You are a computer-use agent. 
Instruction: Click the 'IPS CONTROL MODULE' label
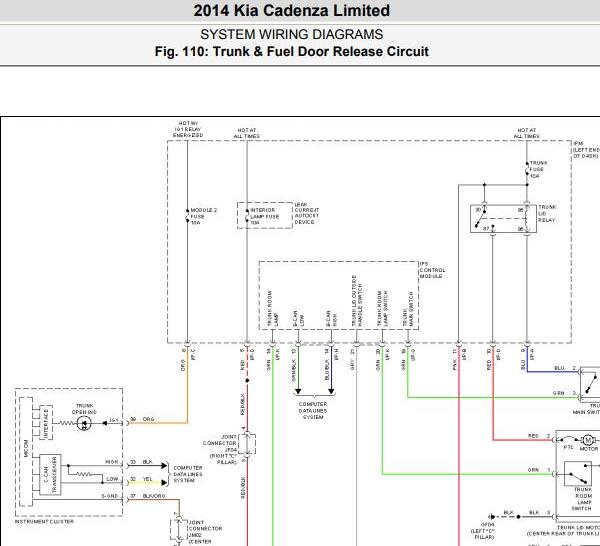(x=432, y=270)
